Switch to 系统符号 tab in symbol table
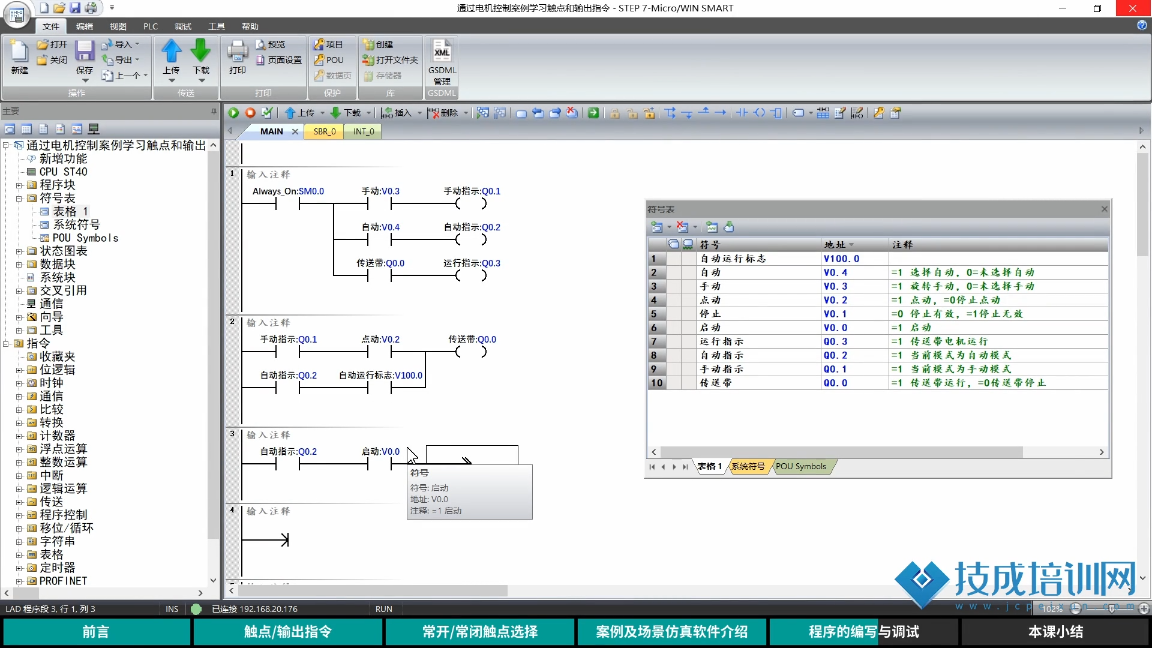Screen dimensions: 1152x648 [747, 467]
